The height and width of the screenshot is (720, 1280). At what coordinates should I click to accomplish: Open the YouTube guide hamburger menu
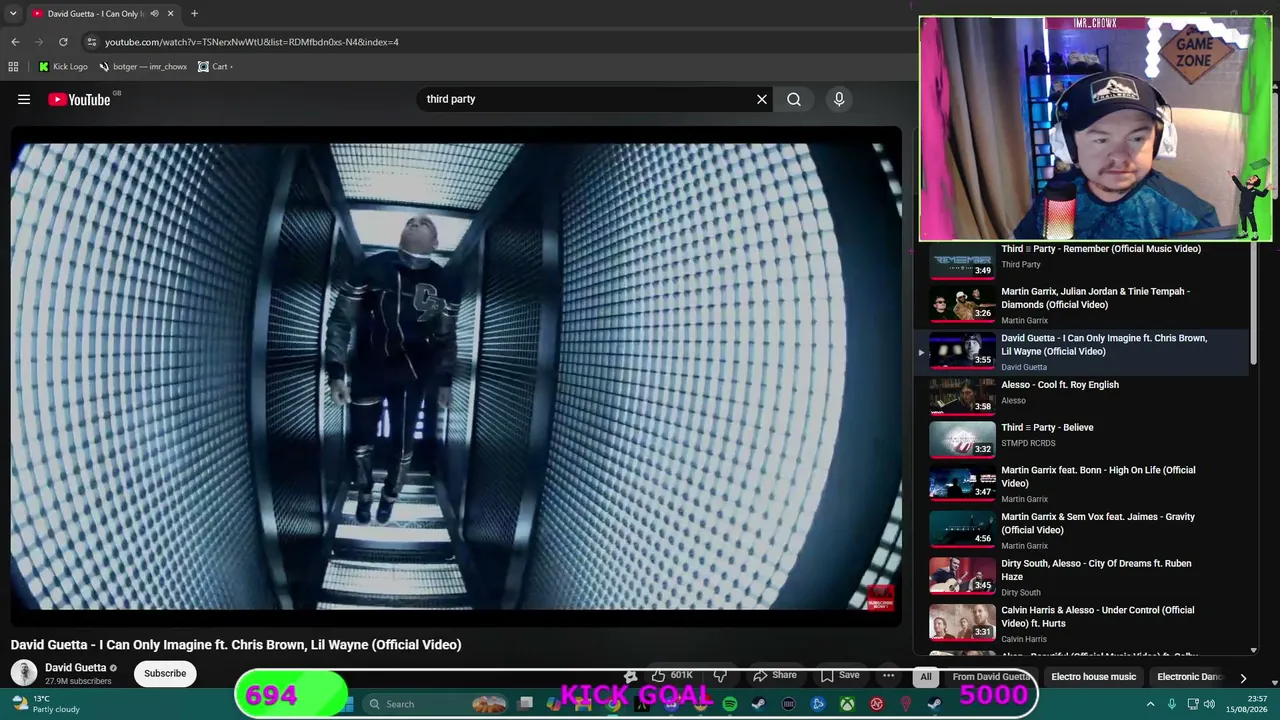pyautogui.click(x=24, y=99)
